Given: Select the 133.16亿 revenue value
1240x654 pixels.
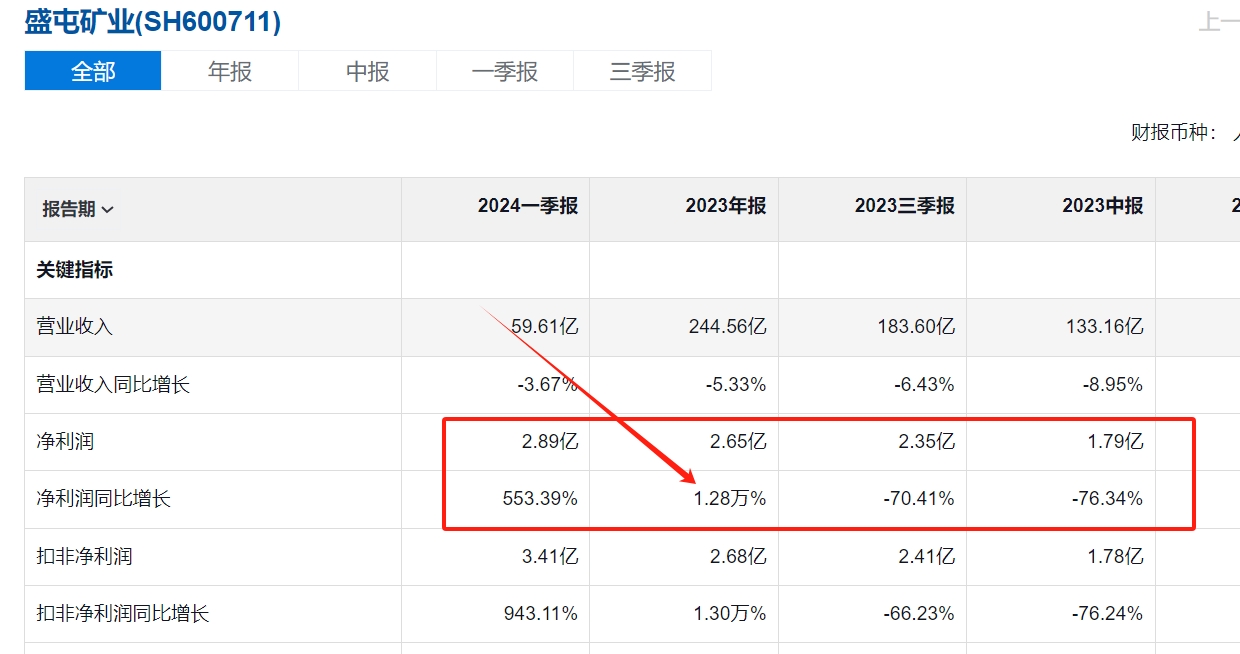Looking at the screenshot, I should pyautogui.click(x=1105, y=327).
